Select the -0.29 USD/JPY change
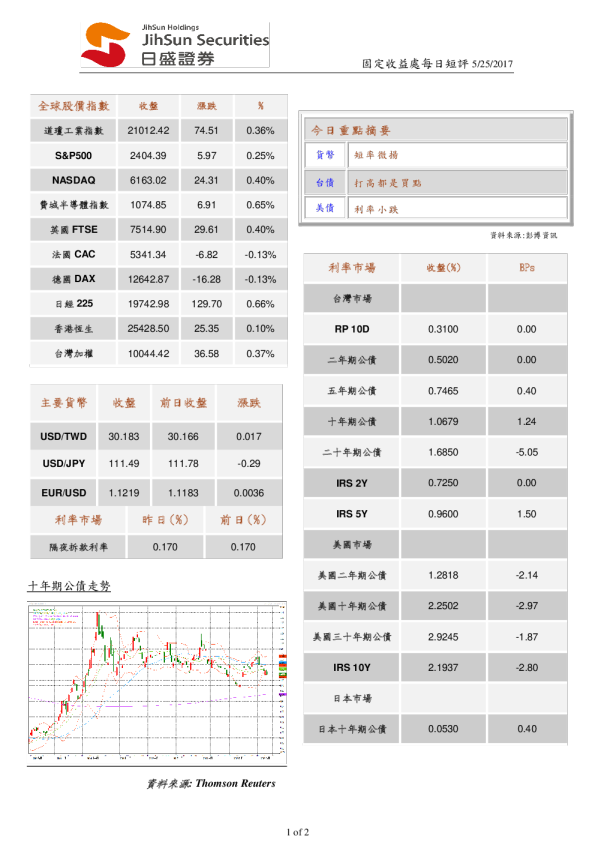Screen dimensions: 595x842 coord(249,463)
